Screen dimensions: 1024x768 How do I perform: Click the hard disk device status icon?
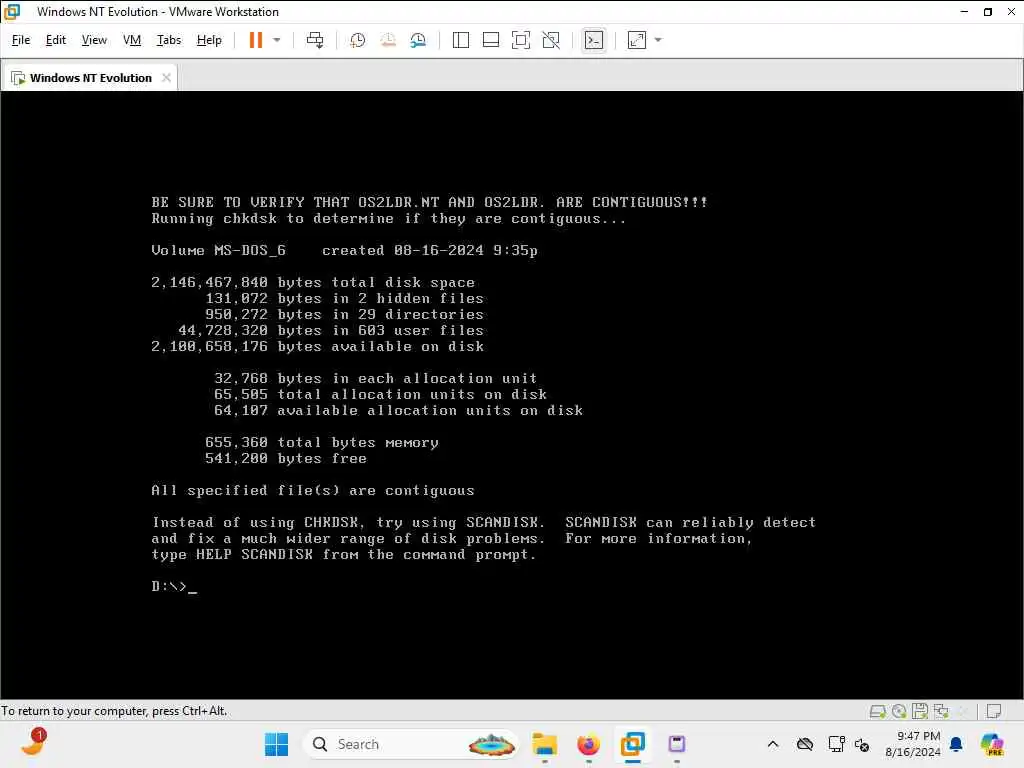tap(878, 711)
